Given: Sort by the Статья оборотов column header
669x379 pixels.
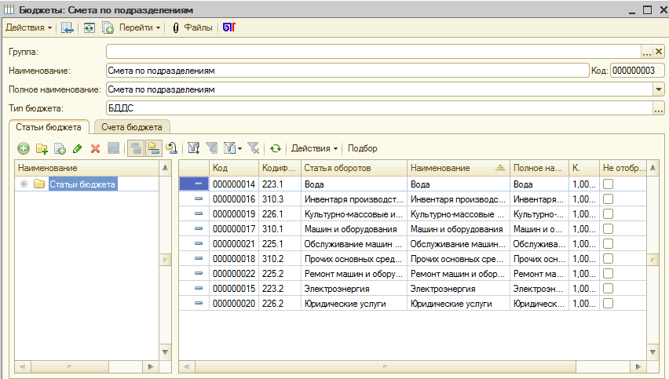Looking at the screenshot, I should tap(354, 168).
